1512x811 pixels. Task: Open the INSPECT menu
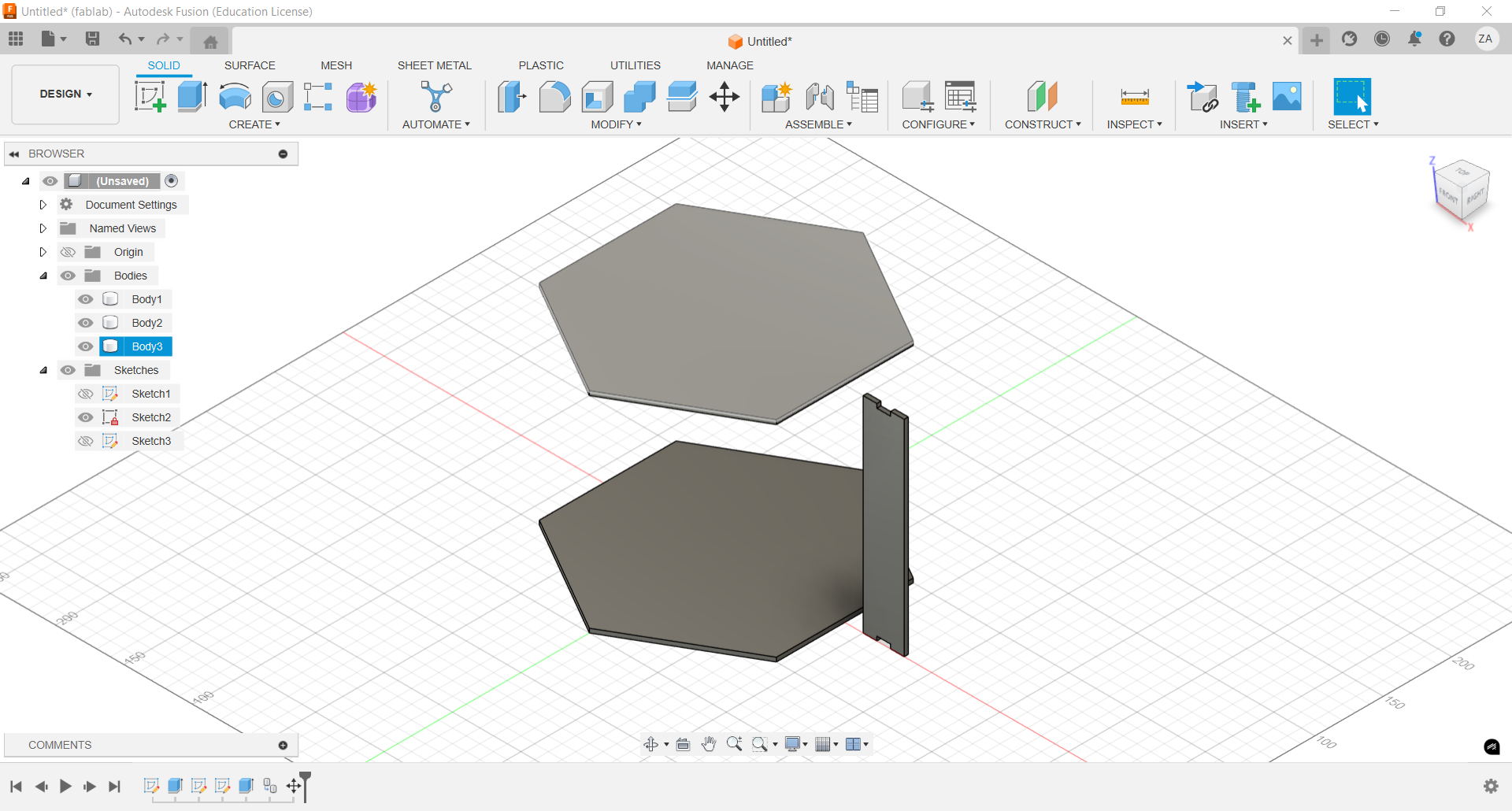(1134, 124)
